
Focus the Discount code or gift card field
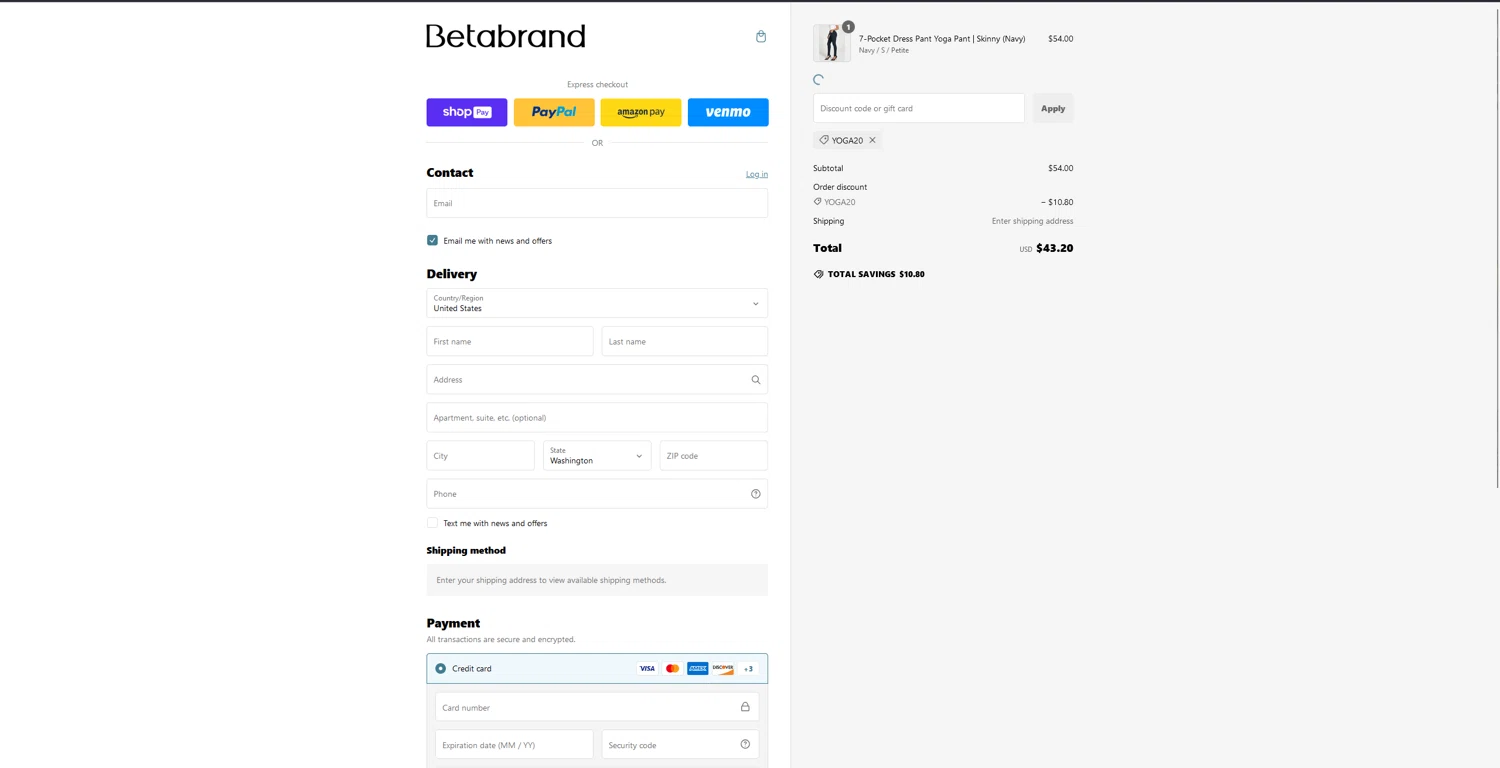[919, 108]
